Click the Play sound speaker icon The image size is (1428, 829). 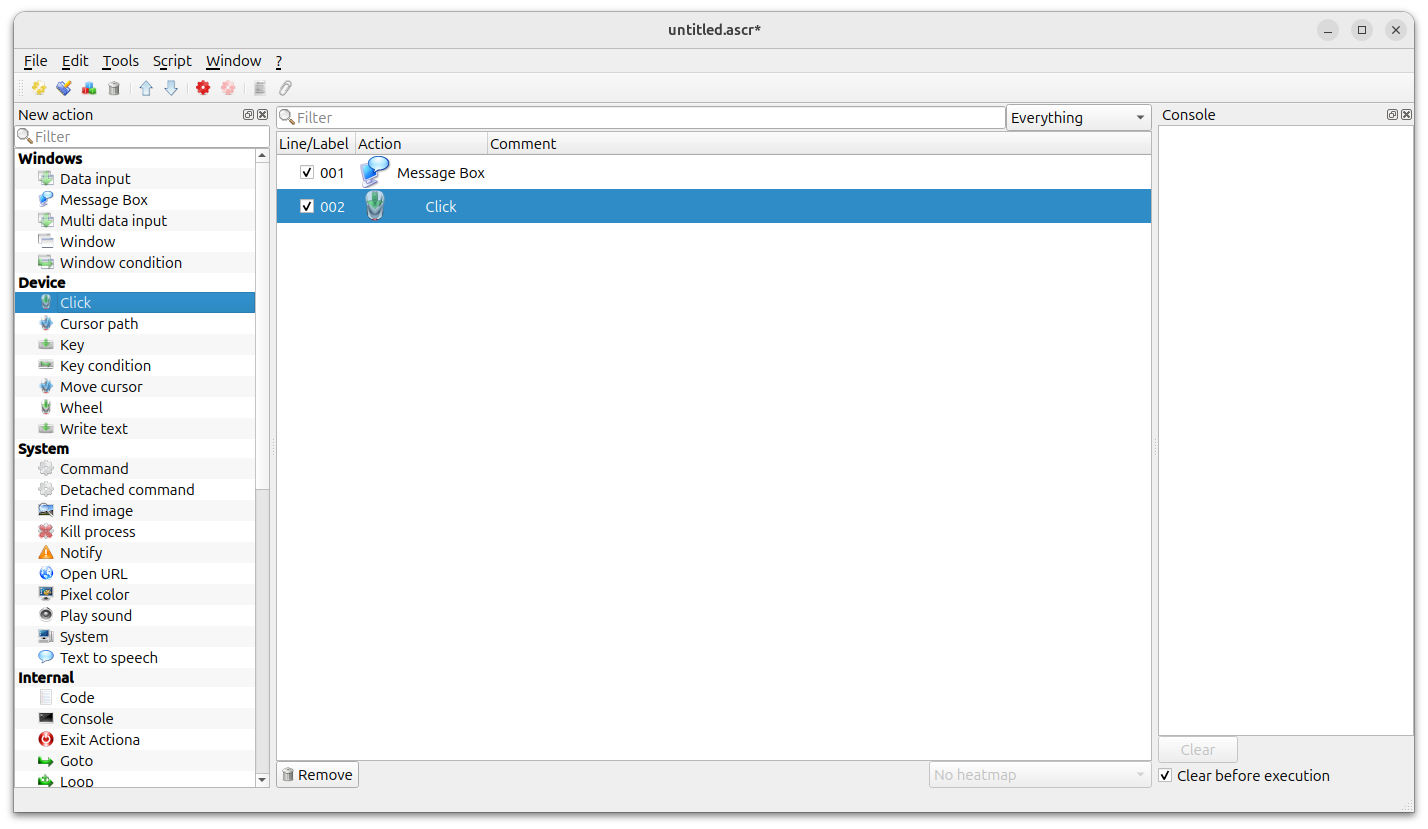[46, 615]
